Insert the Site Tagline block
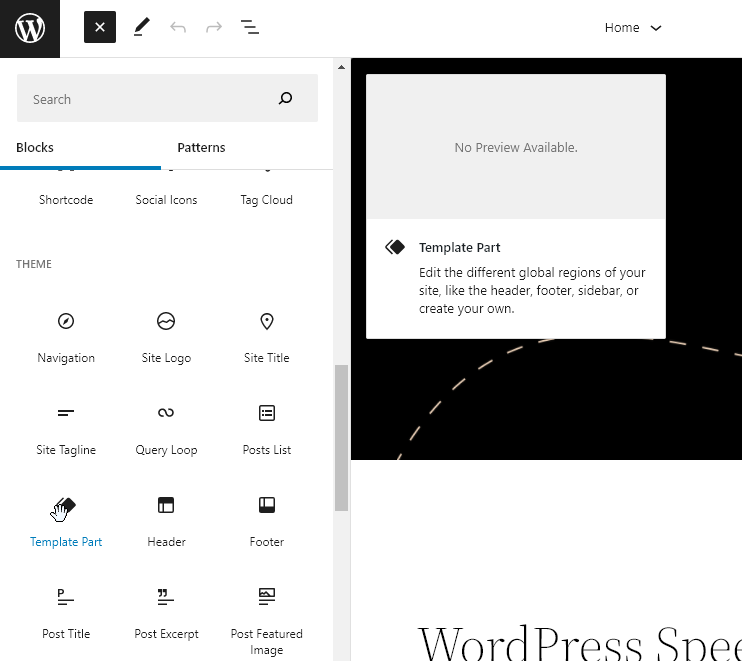The image size is (742, 661). tap(66, 428)
